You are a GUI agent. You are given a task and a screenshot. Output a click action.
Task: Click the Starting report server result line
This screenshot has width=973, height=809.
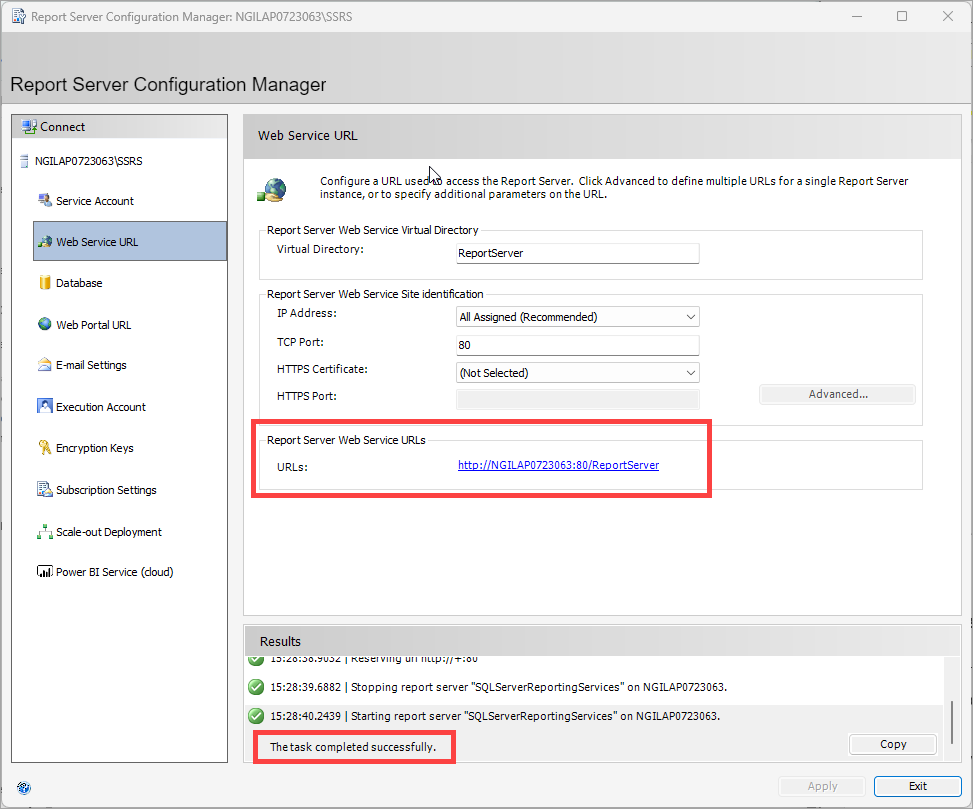click(495, 716)
